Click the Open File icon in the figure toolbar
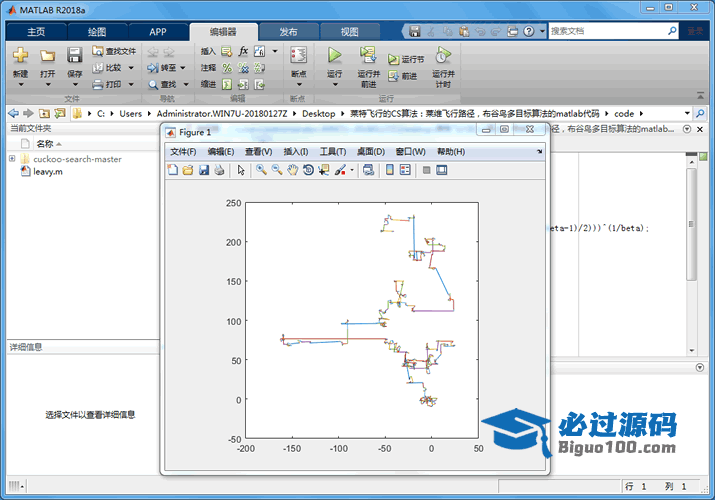715x500 pixels. click(188, 170)
